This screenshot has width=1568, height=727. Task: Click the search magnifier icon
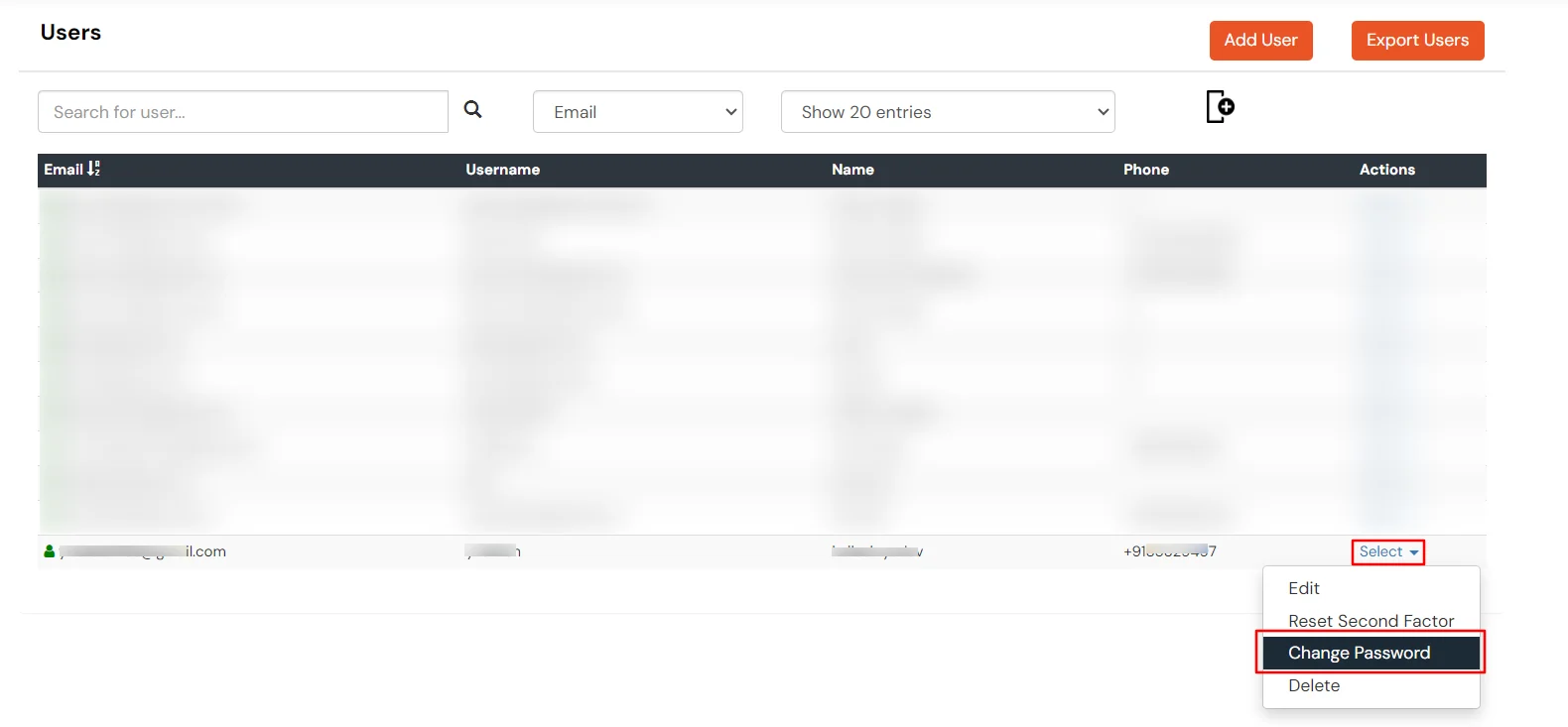tap(472, 109)
